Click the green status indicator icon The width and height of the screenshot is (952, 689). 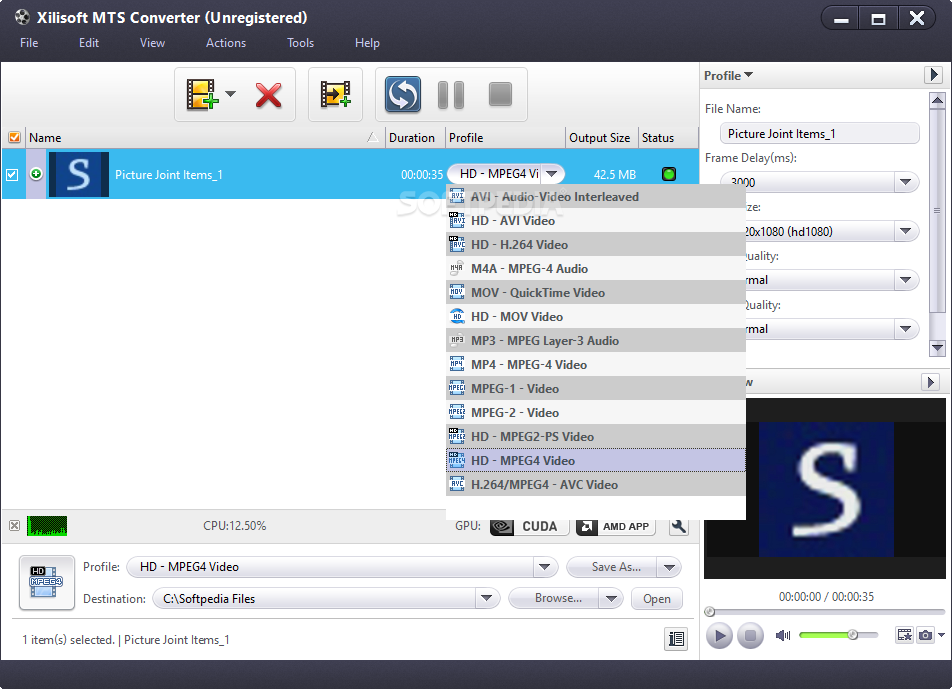(x=668, y=175)
